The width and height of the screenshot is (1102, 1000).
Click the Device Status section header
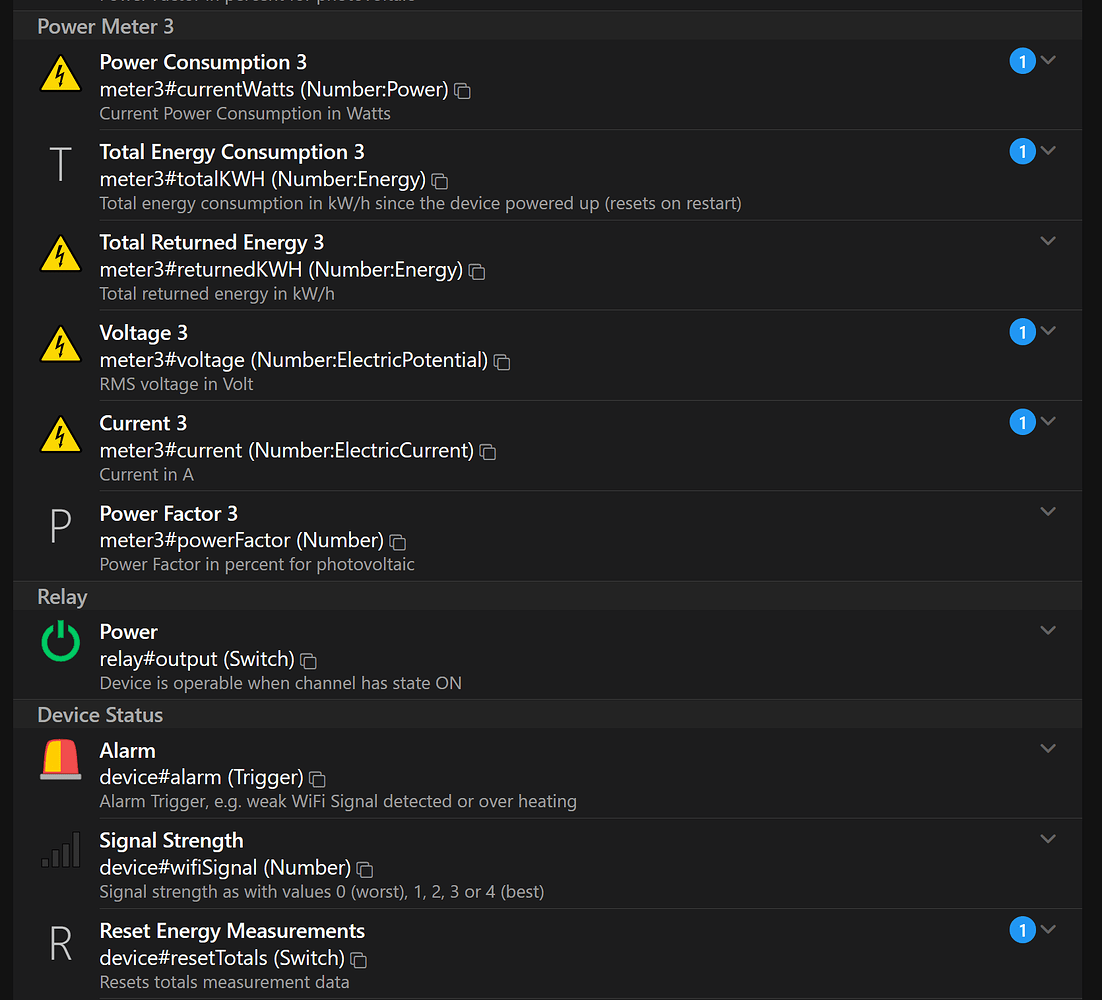coord(100,714)
